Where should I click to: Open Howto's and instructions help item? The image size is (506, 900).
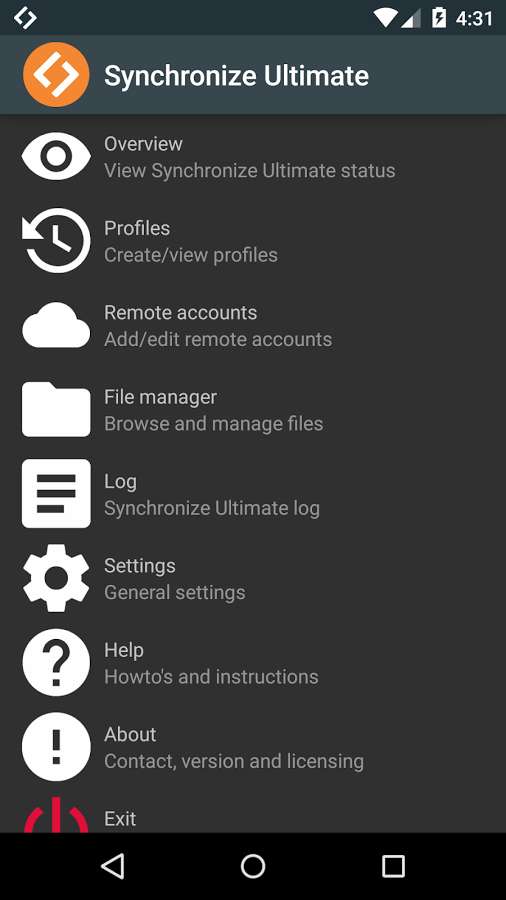[x=211, y=677]
